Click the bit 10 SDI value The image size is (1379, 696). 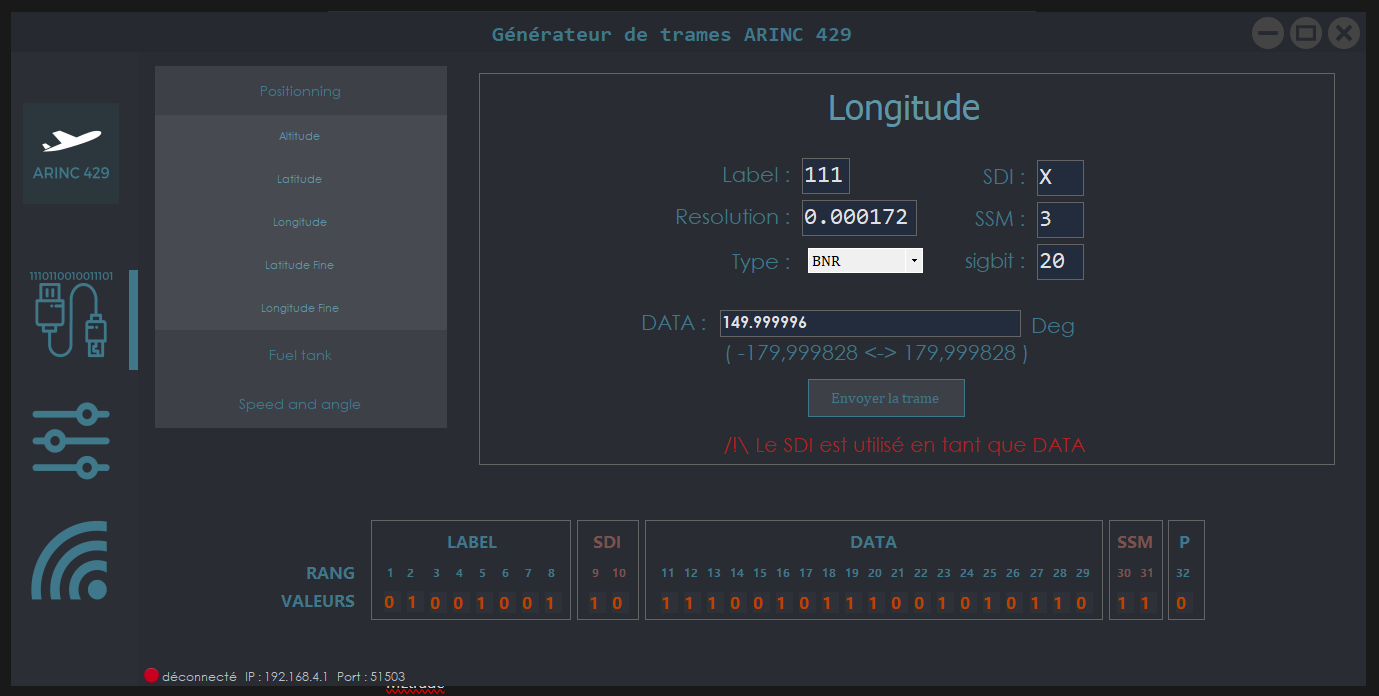[618, 603]
